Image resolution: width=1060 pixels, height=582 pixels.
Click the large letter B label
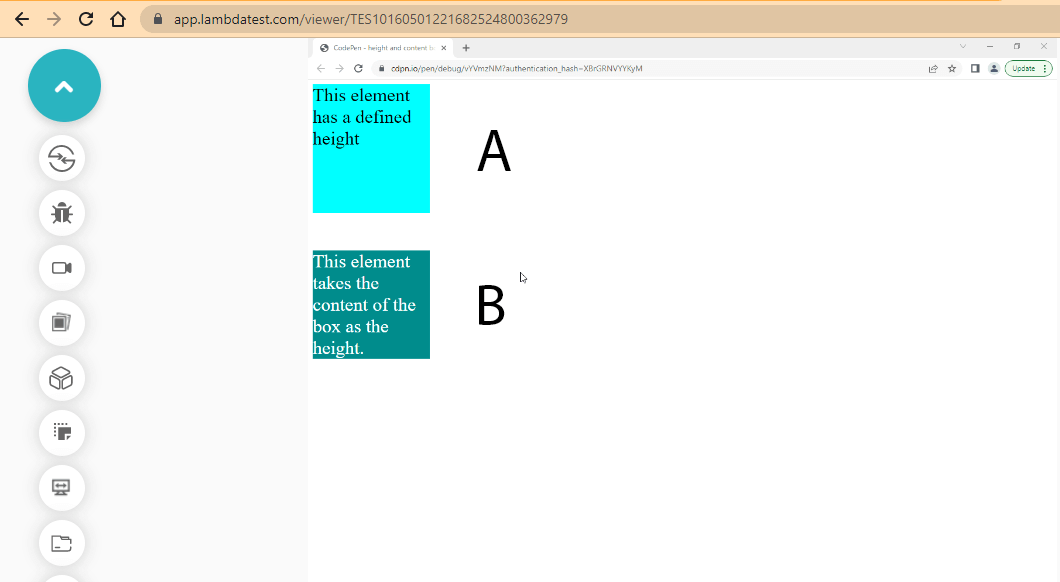[491, 306]
